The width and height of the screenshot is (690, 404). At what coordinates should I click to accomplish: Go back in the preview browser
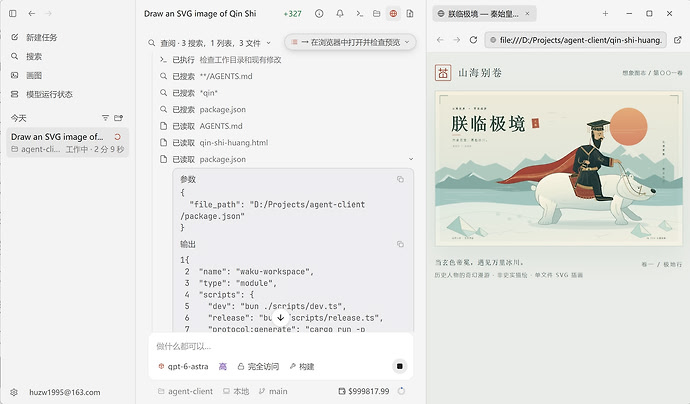440,40
